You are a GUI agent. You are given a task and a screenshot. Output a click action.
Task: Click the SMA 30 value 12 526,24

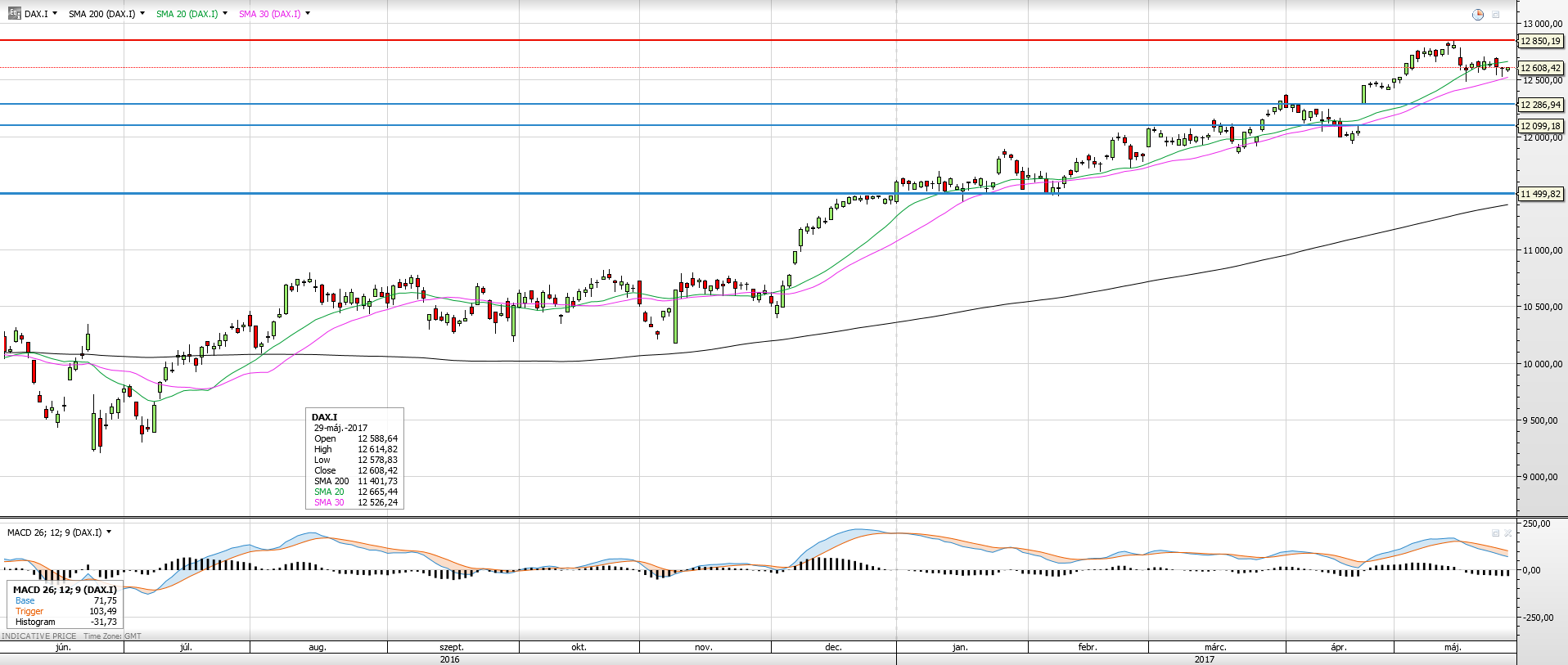(377, 502)
